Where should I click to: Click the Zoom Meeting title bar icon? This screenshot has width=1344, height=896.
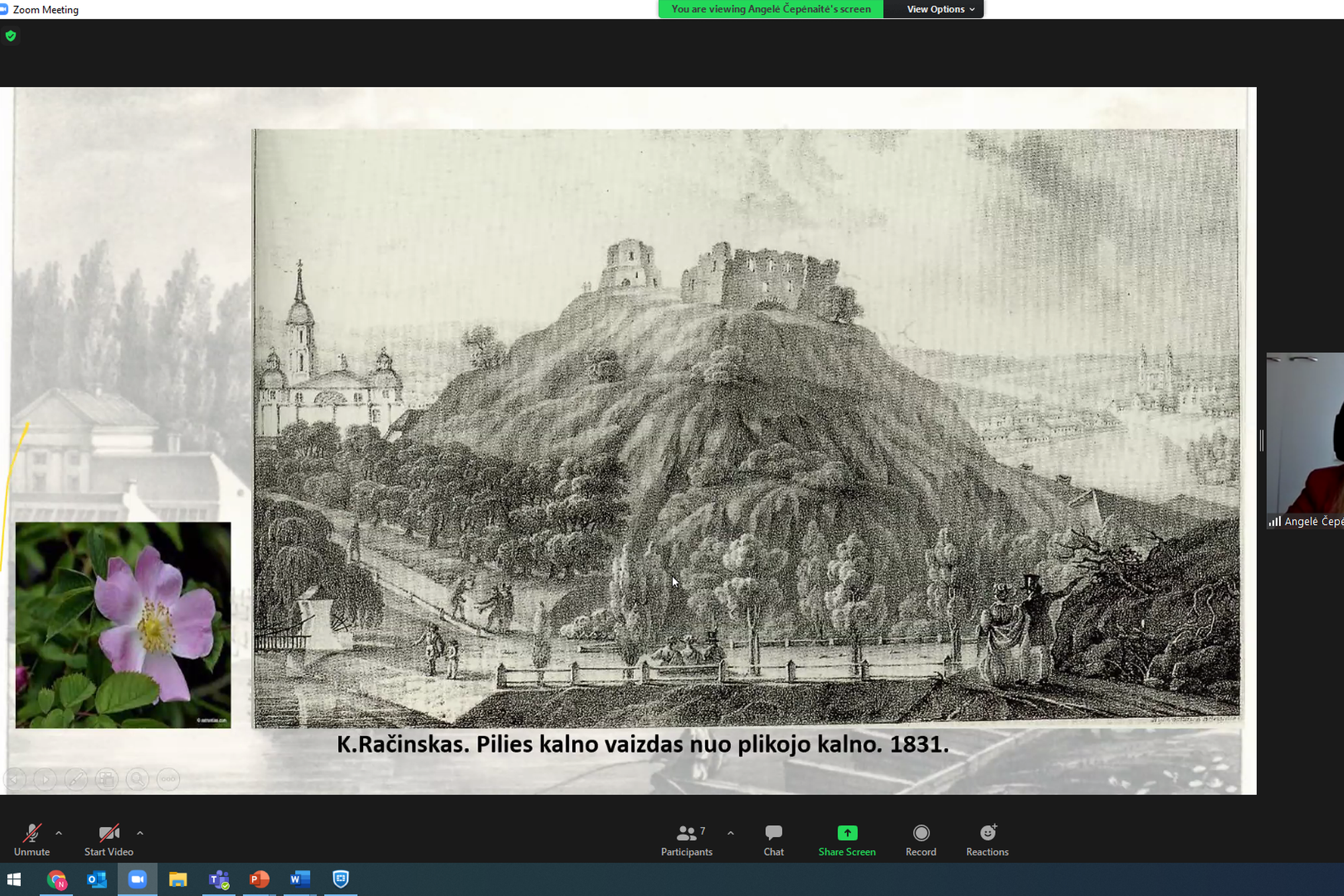tap(4, 9)
